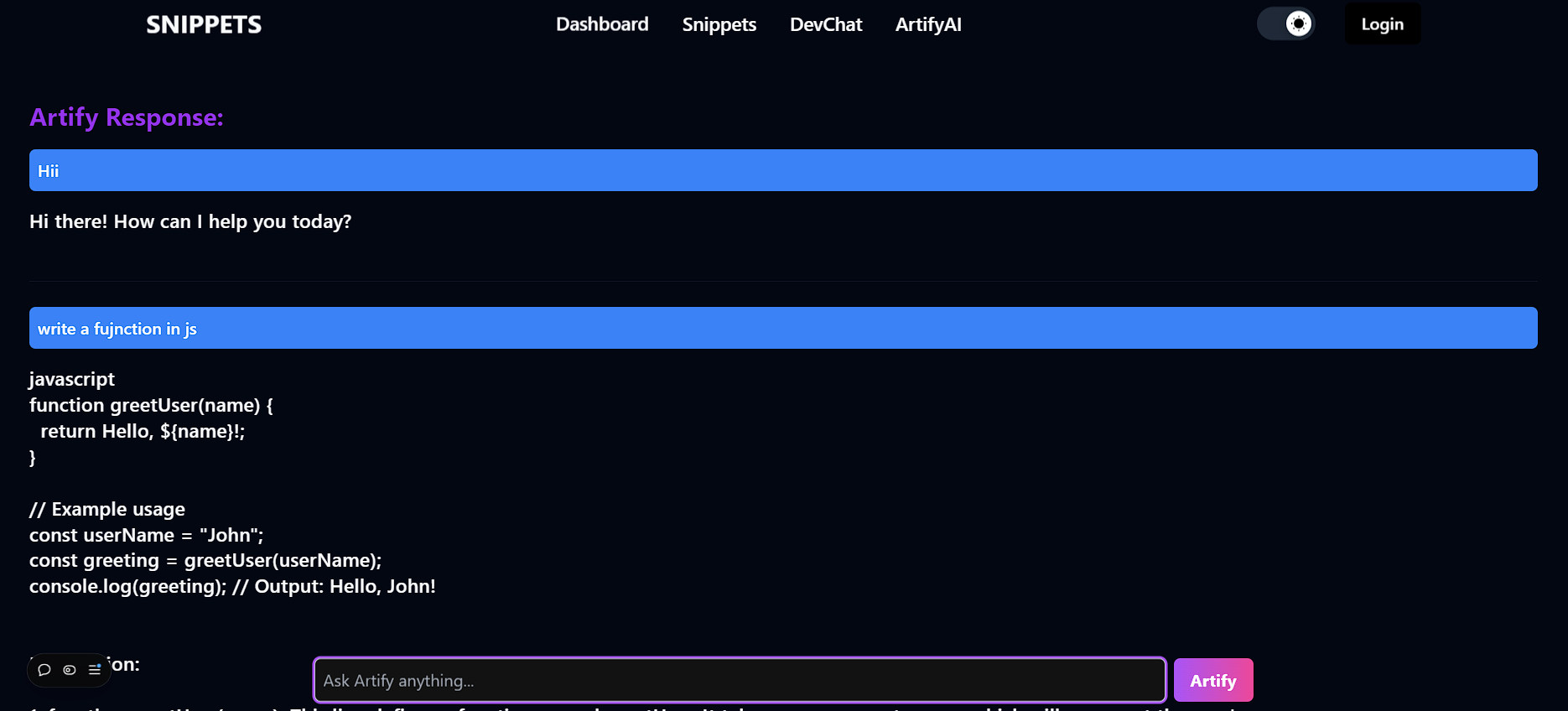The image size is (1568, 711).
Task: Open the comment bubble icon in floating toolbar
Action: [44, 670]
